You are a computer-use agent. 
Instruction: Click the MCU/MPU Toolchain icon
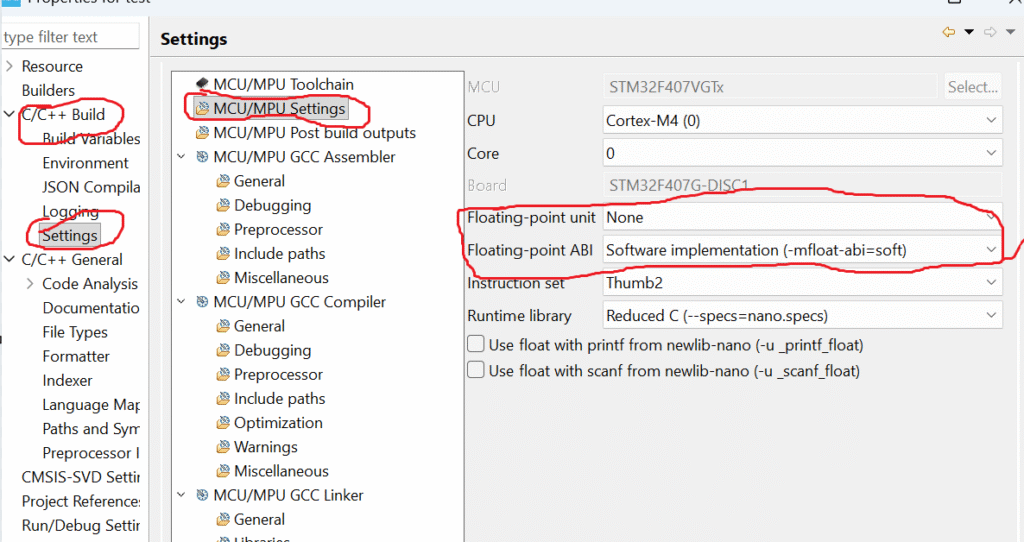[x=202, y=84]
